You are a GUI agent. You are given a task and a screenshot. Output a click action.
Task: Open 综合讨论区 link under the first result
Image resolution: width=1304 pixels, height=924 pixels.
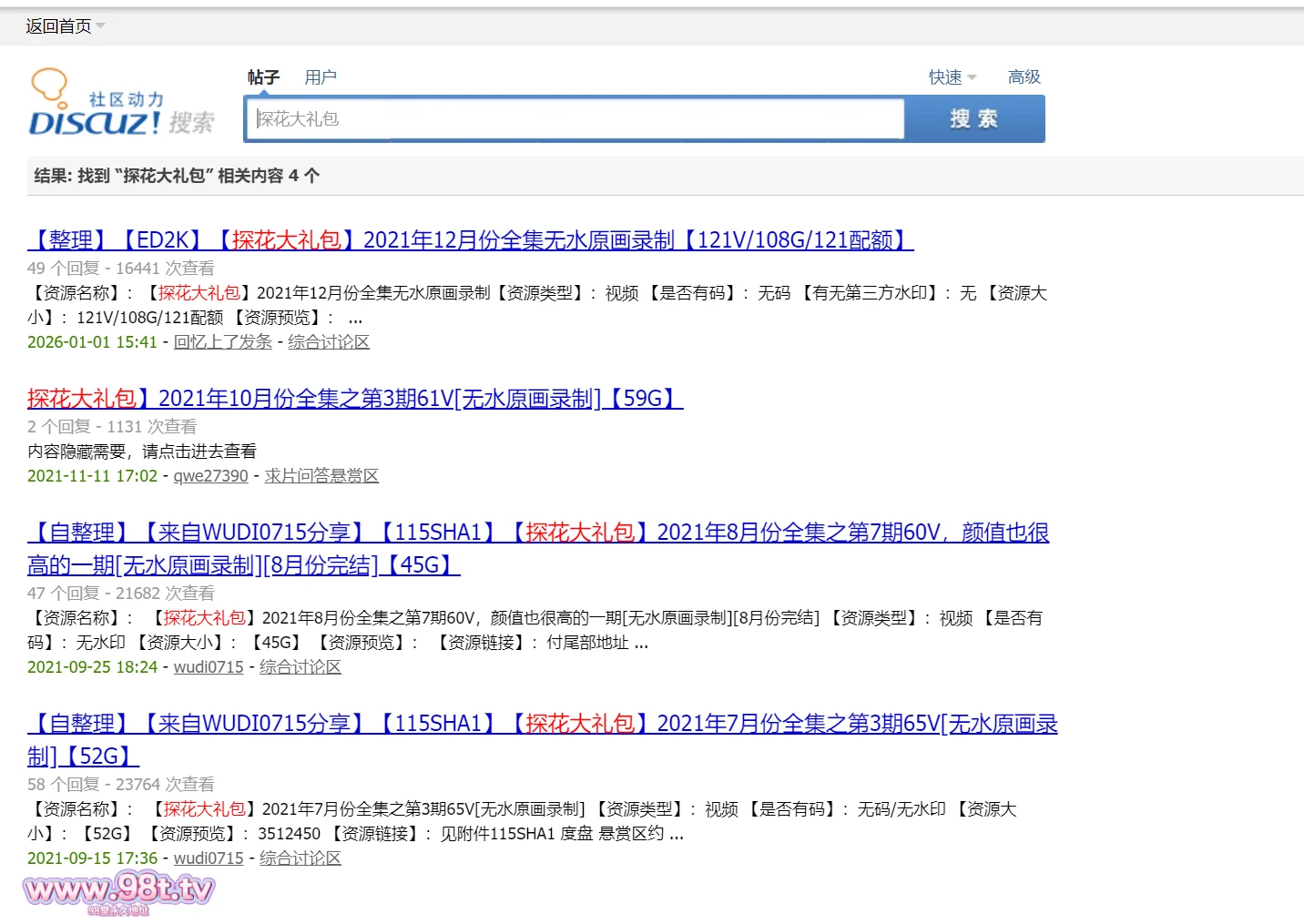tap(328, 342)
